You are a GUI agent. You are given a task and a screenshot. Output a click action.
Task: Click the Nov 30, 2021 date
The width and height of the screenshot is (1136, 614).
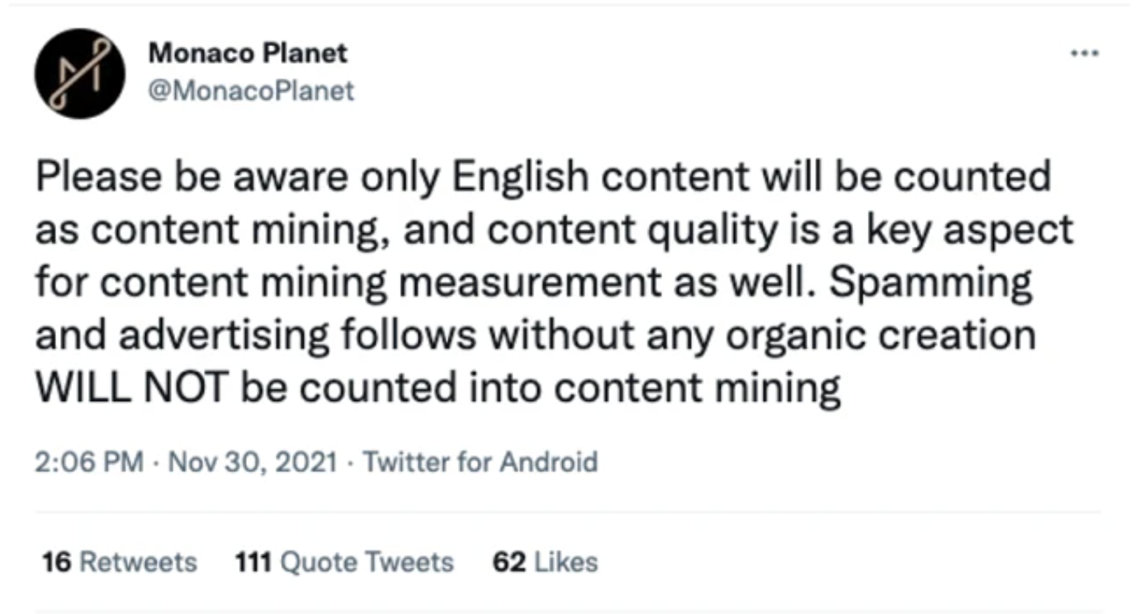click(253, 462)
